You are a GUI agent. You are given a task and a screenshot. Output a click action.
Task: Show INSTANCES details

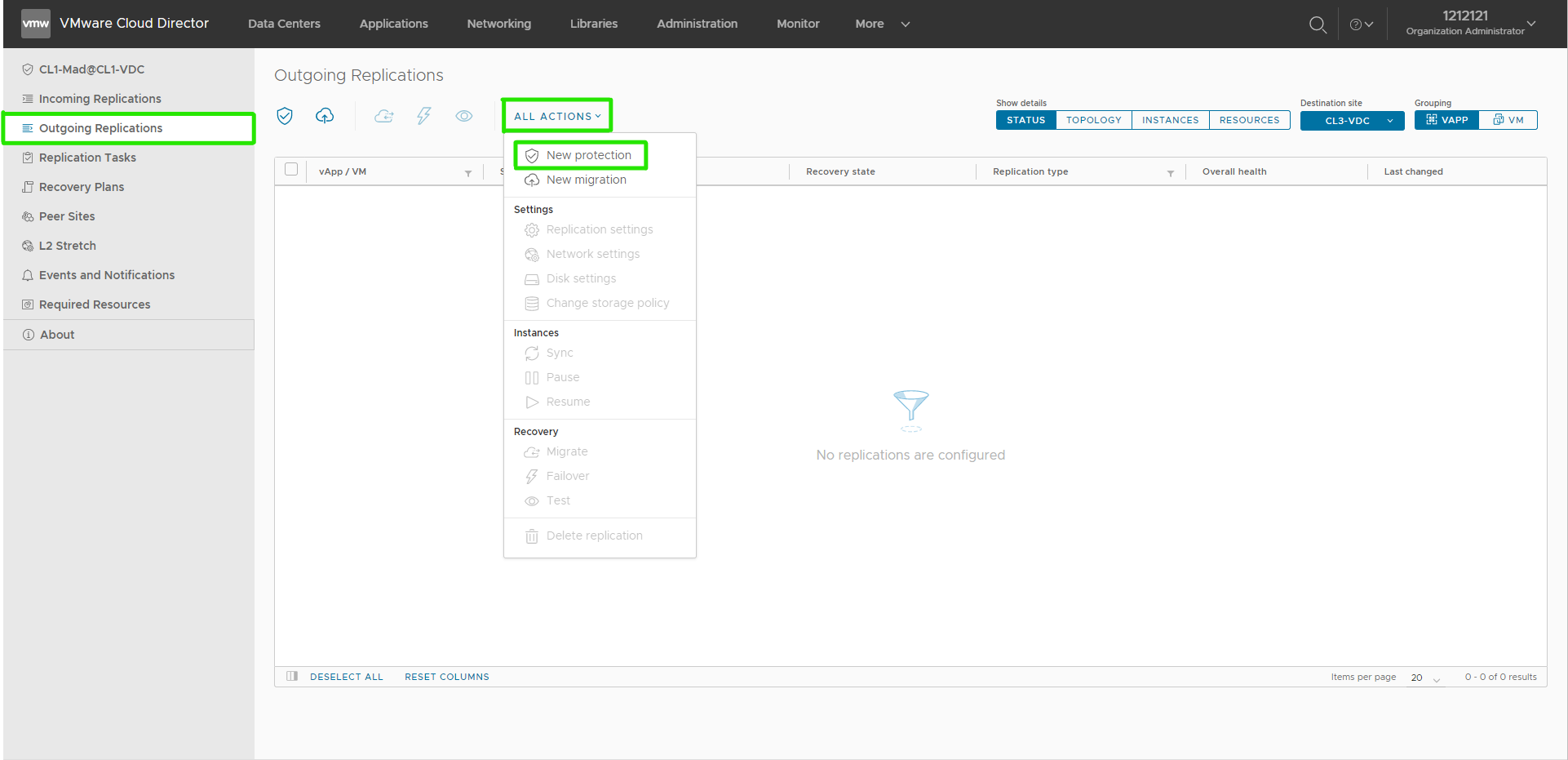tap(1170, 120)
